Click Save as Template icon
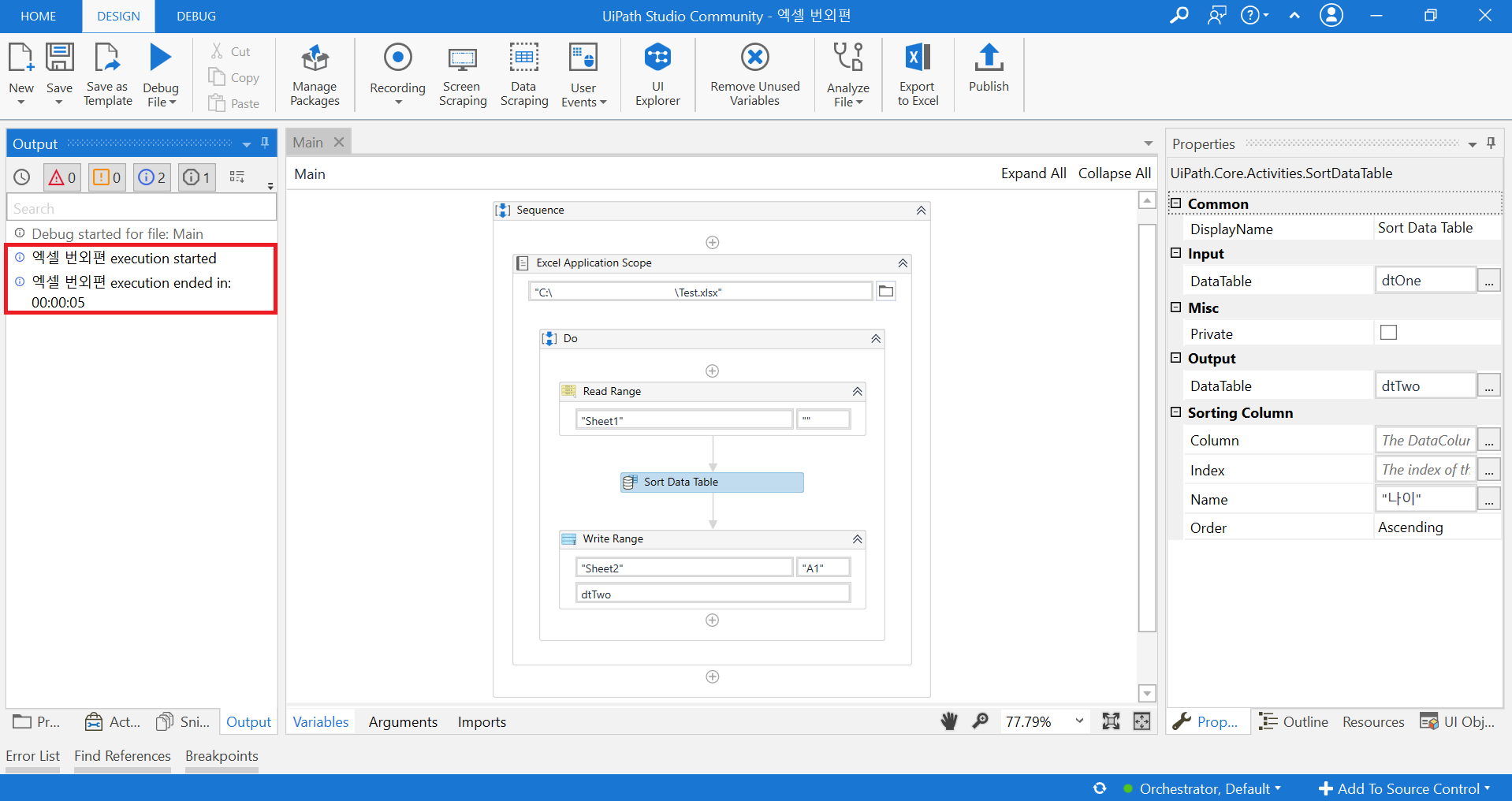The height and width of the screenshot is (801, 1512). pyautogui.click(x=107, y=58)
